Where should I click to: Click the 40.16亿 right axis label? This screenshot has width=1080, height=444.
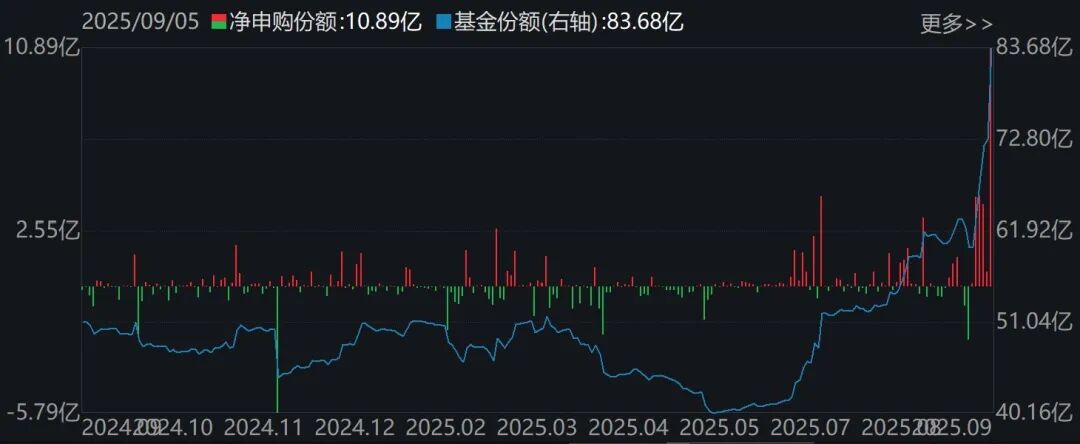pos(1035,412)
